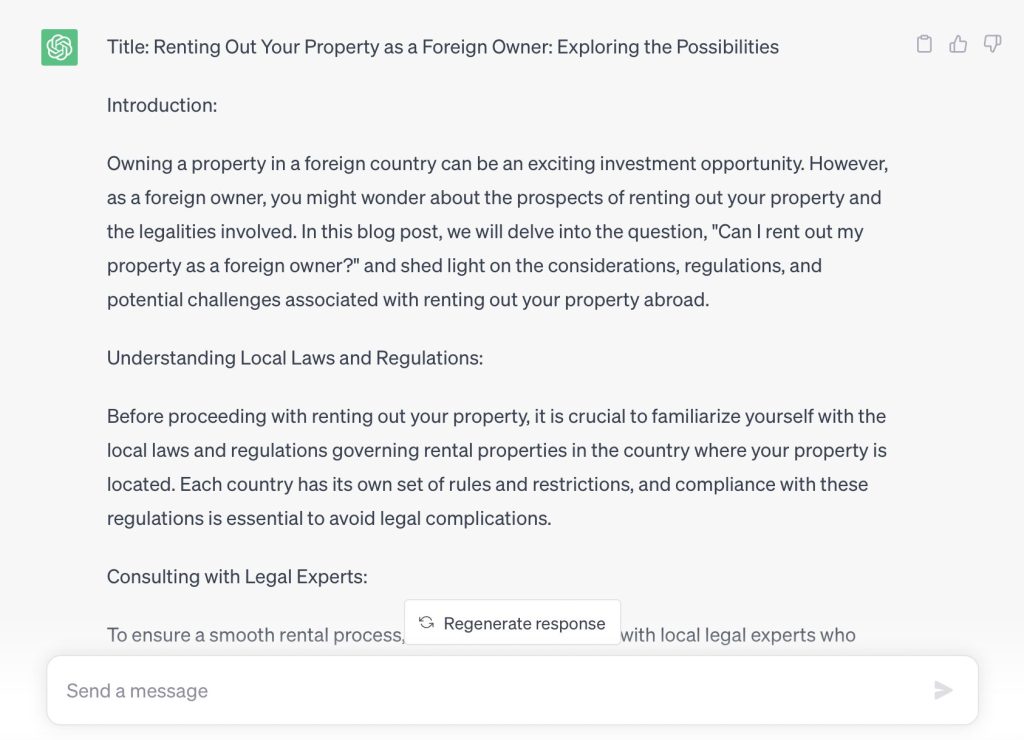Send the message with the arrow icon
Viewport: 1024px width, 740px height.
pos(943,690)
